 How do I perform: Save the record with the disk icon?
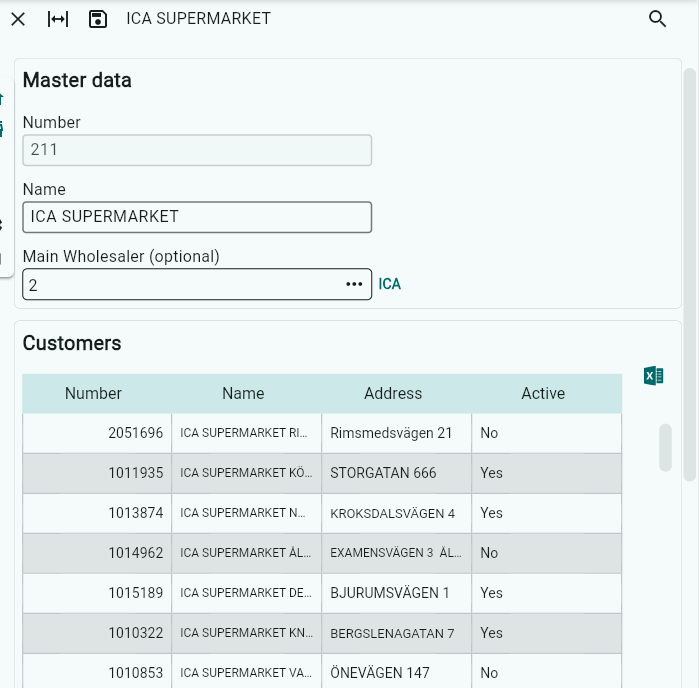98,19
